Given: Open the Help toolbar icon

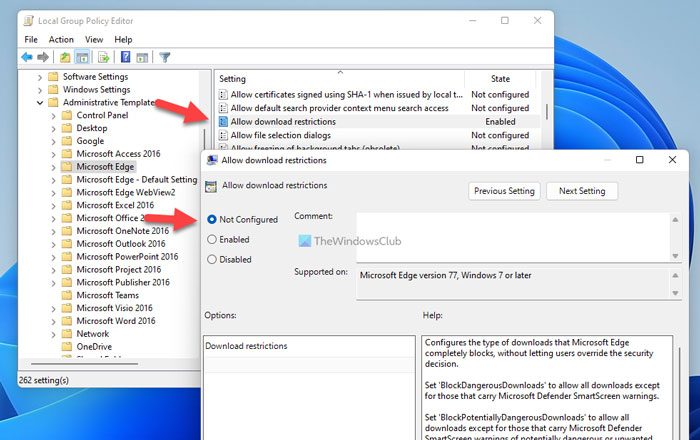Looking at the screenshot, I should [x=126, y=57].
